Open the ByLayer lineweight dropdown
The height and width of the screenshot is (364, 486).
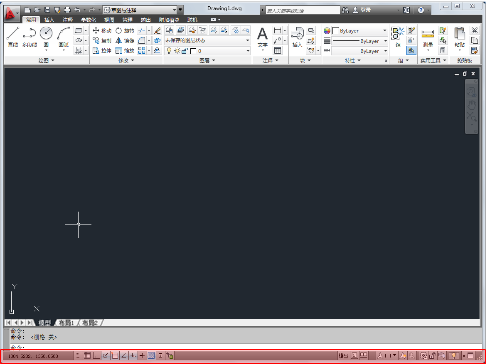[x=360, y=41]
